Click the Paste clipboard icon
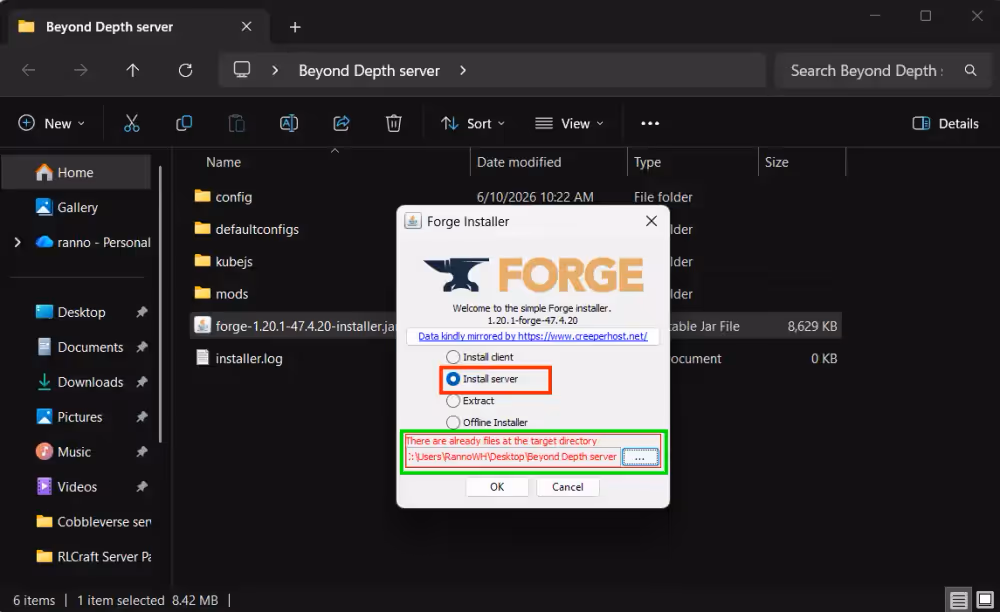This screenshot has width=1000, height=612. (236, 123)
